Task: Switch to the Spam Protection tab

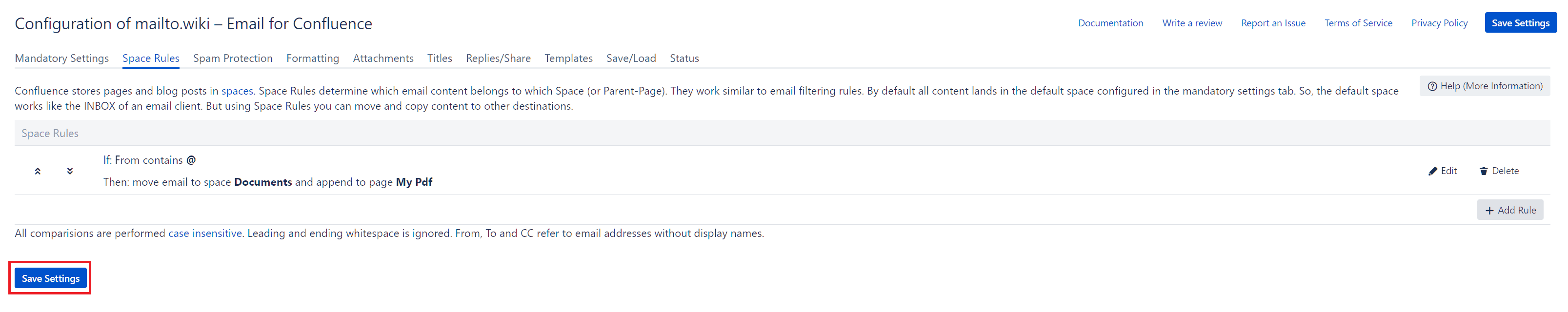Action: coord(233,58)
